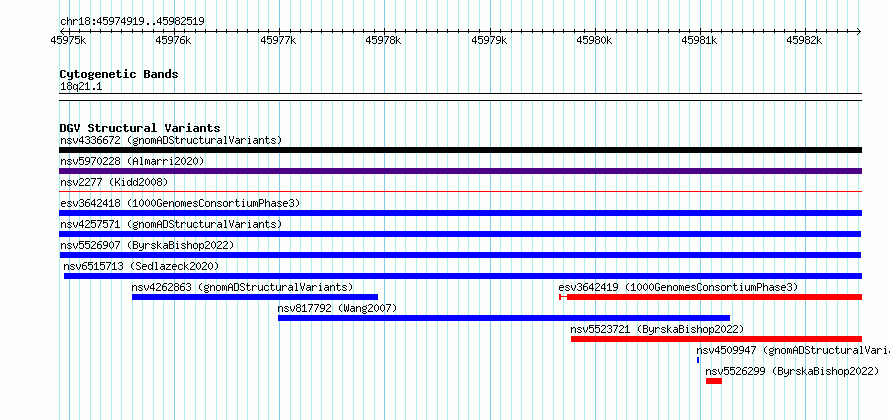Click label nsv4257571 (gnomADStructuralVariants)
890x420 pixels.
tap(171, 224)
